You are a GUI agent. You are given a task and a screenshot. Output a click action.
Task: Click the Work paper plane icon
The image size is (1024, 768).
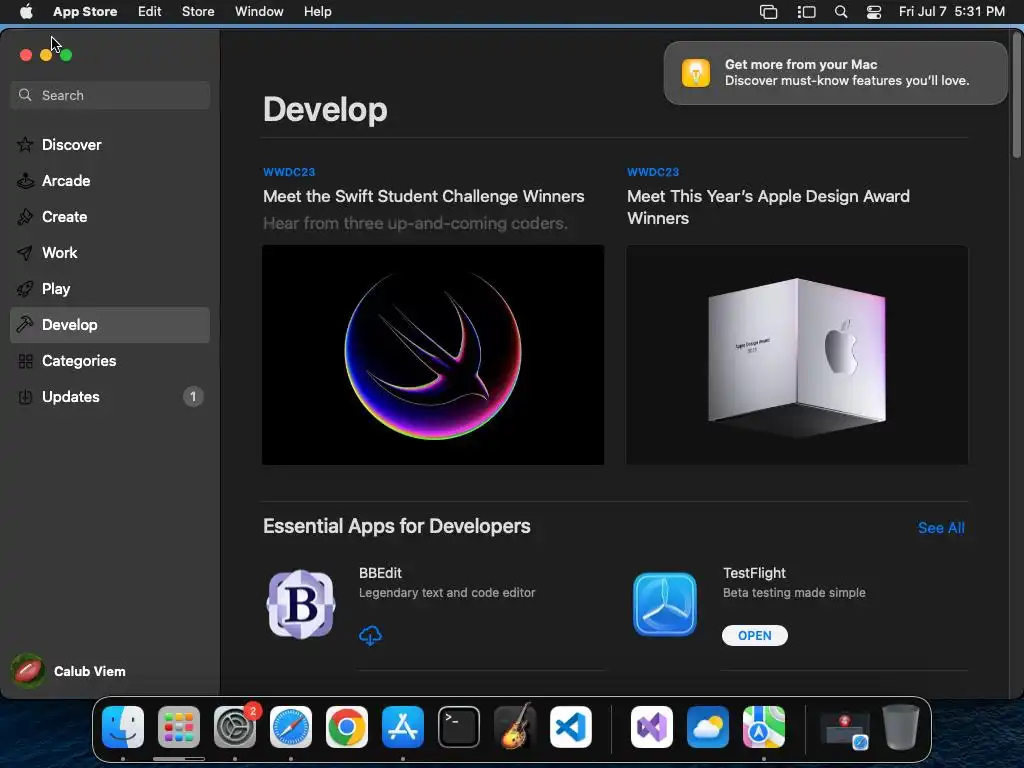point(25,253)
